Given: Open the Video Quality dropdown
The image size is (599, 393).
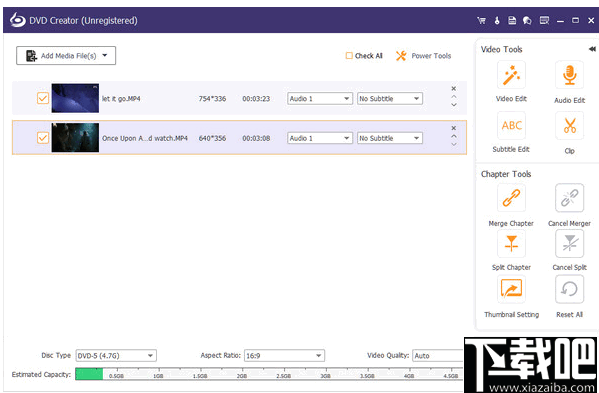Looking at the screenshot, I should pos(438,356).
